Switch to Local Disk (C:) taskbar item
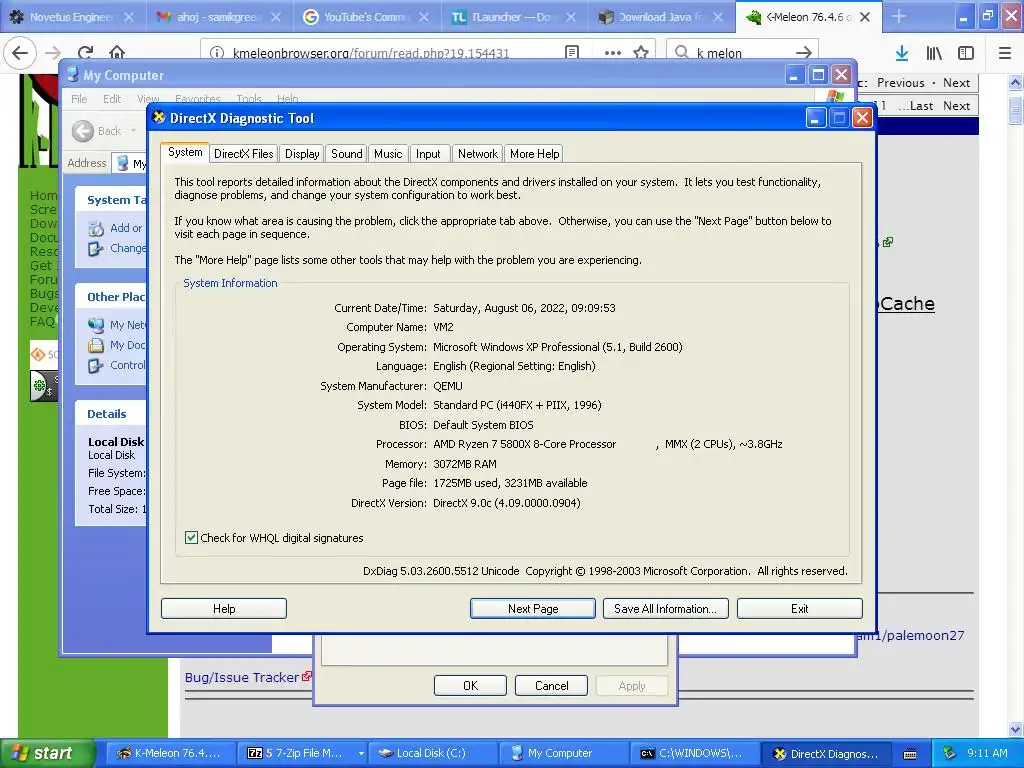Screen dimensions: 1024x768 (x=432, y=753)
